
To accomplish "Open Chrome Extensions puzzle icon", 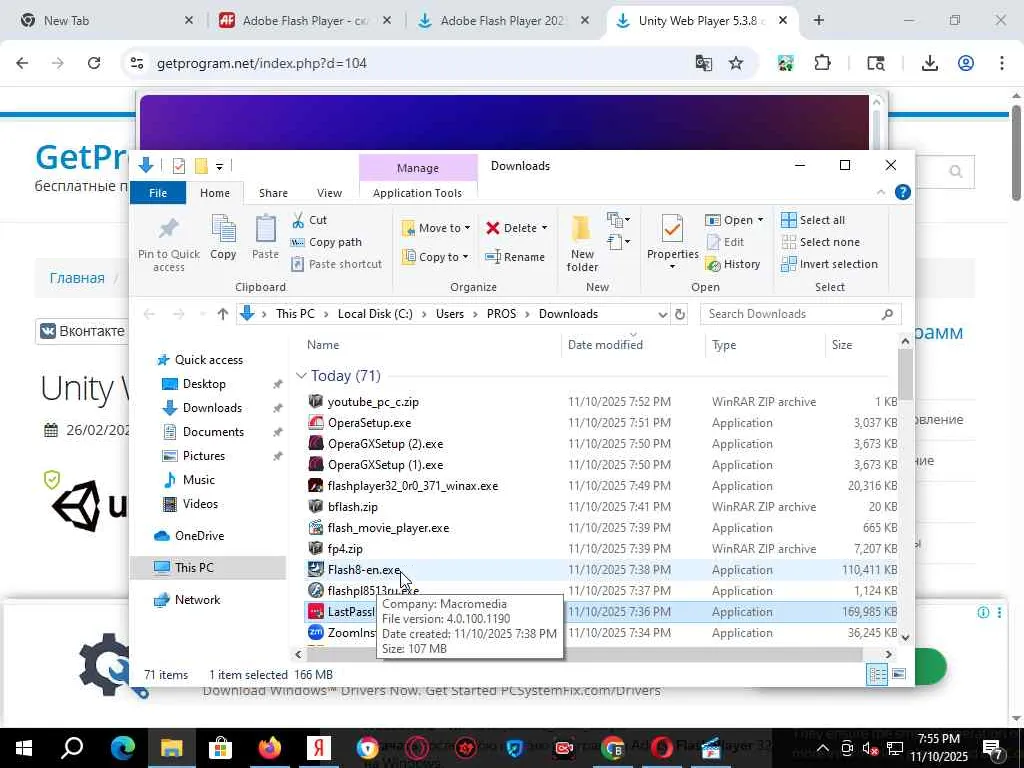I will click(822, 63).
